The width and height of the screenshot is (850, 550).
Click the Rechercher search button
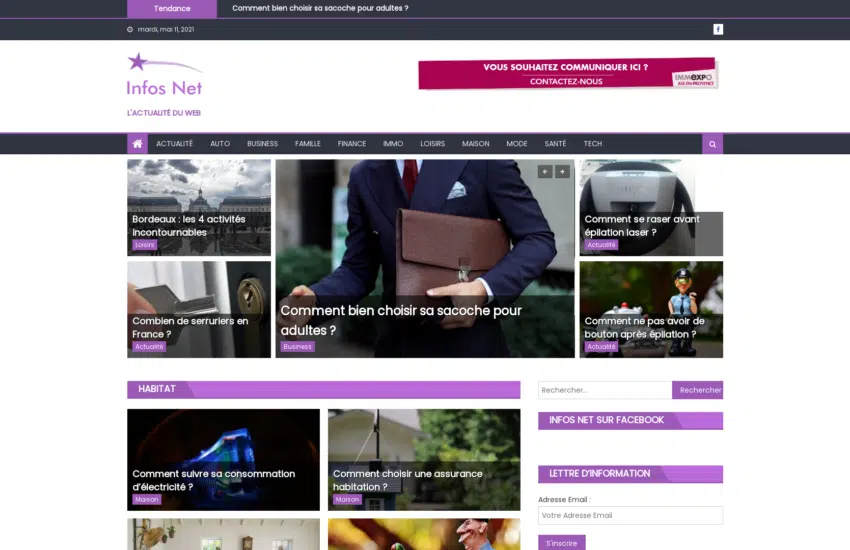coord(698,390)
